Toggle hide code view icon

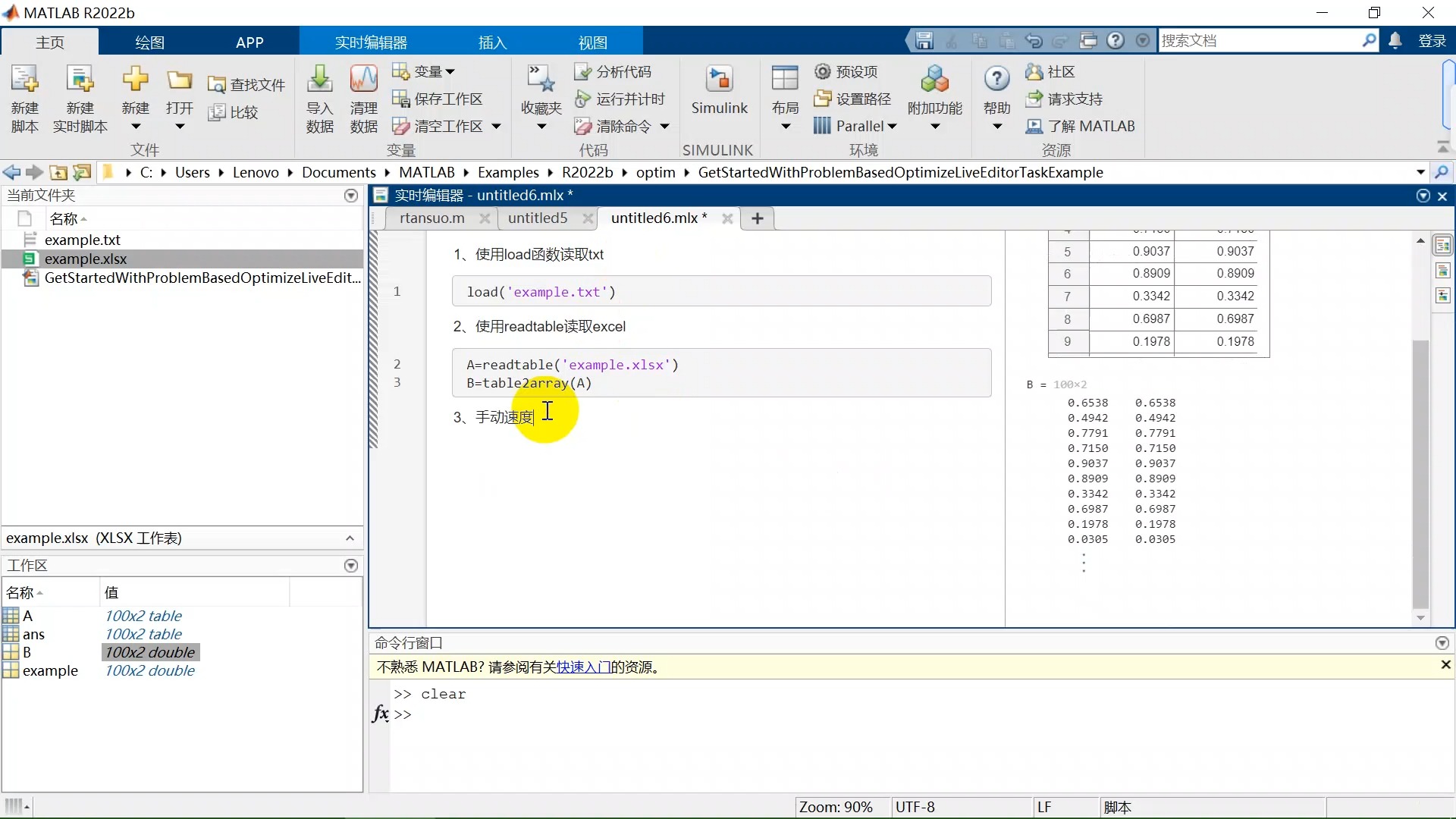click(x=1442, y=296)
